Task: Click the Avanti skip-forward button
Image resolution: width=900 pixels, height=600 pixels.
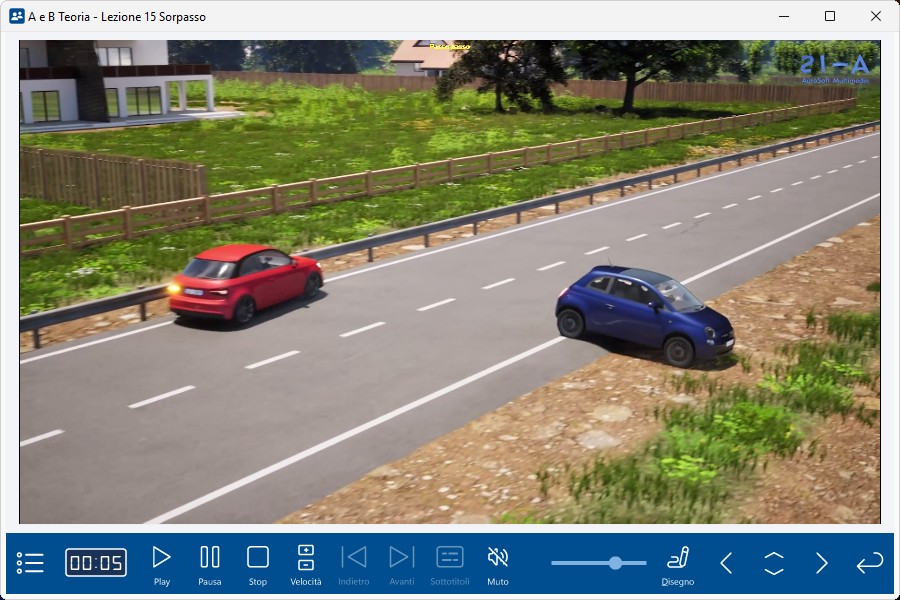Action: pyautogui.click(x=401, y=564)
